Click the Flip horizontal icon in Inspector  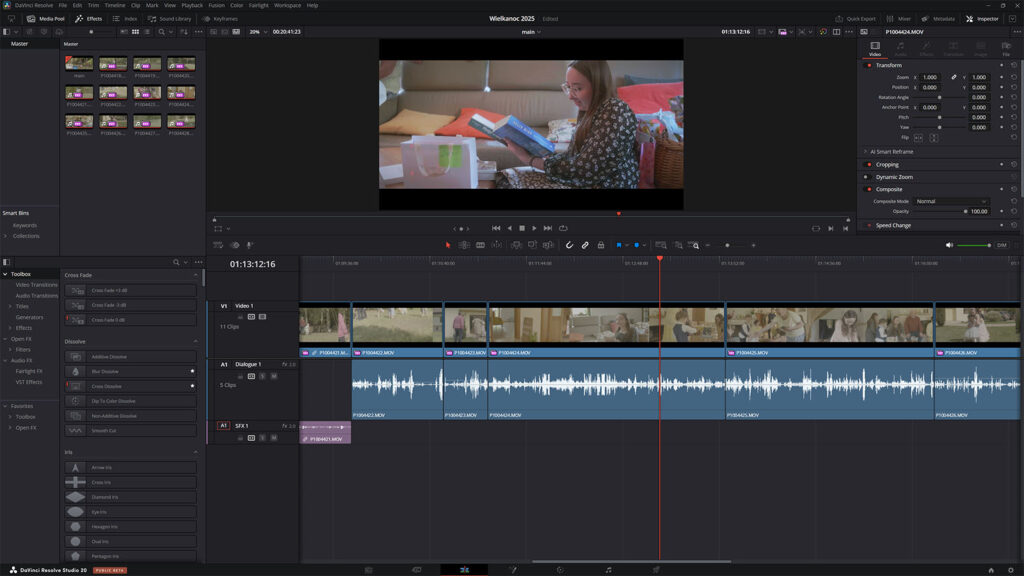point(918,138)
